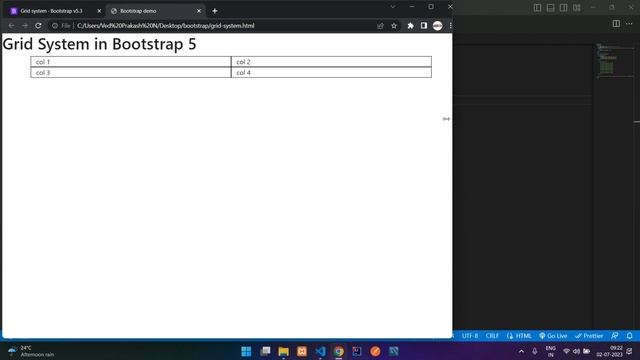640x360 pixels.
Task: Go back in Chrome history
Action: coord(11,25)
